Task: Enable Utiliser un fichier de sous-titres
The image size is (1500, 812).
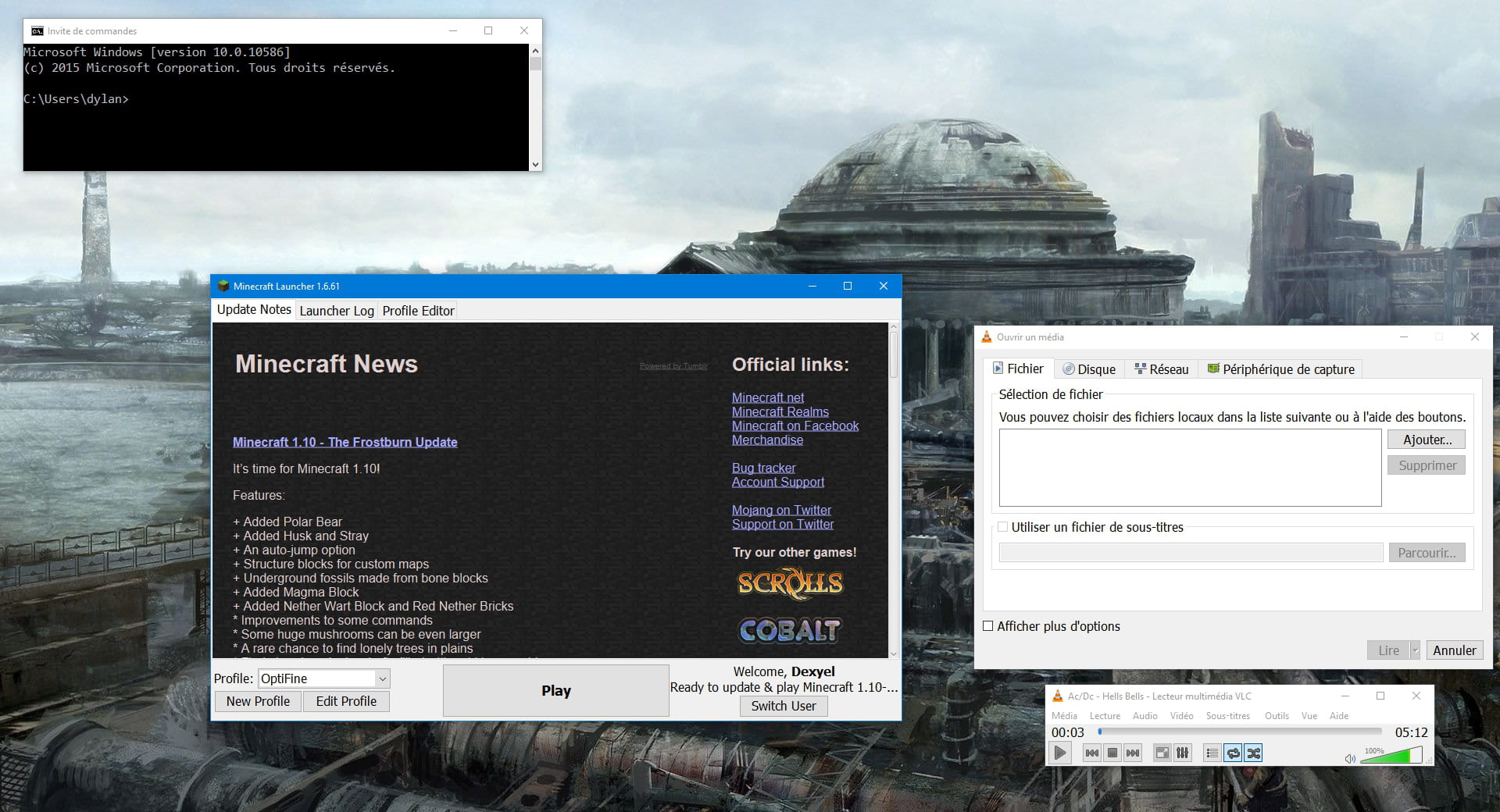Action: (1003, 527)
